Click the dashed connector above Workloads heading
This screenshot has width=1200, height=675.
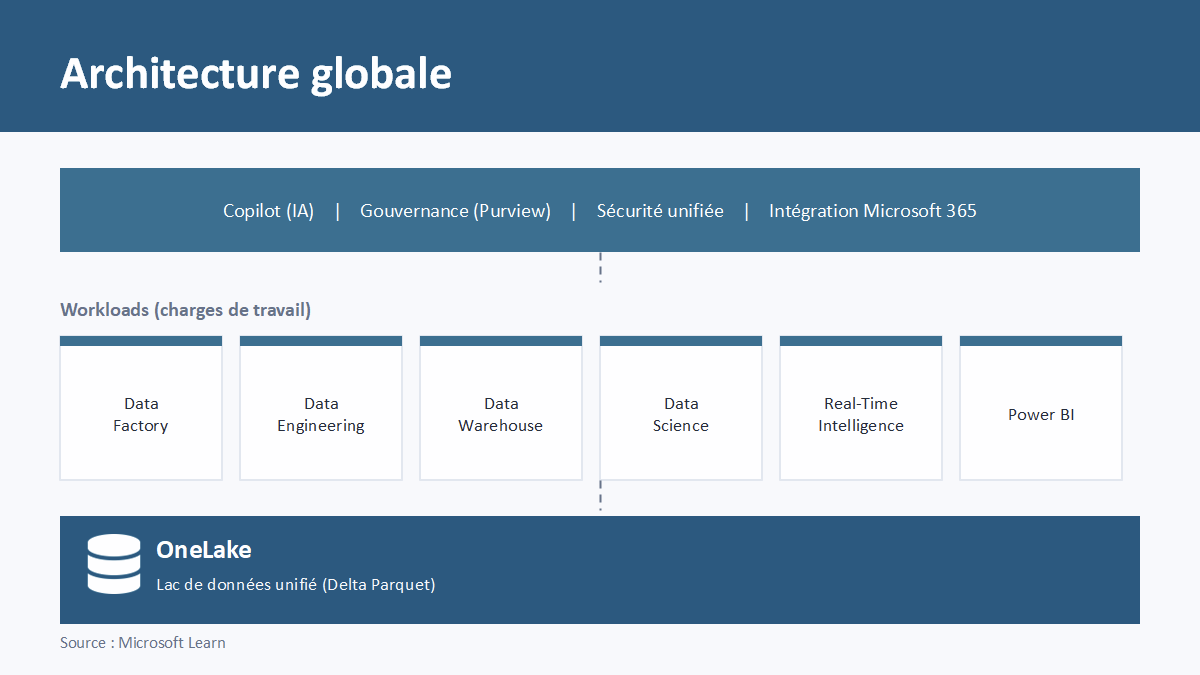[600, 267]
